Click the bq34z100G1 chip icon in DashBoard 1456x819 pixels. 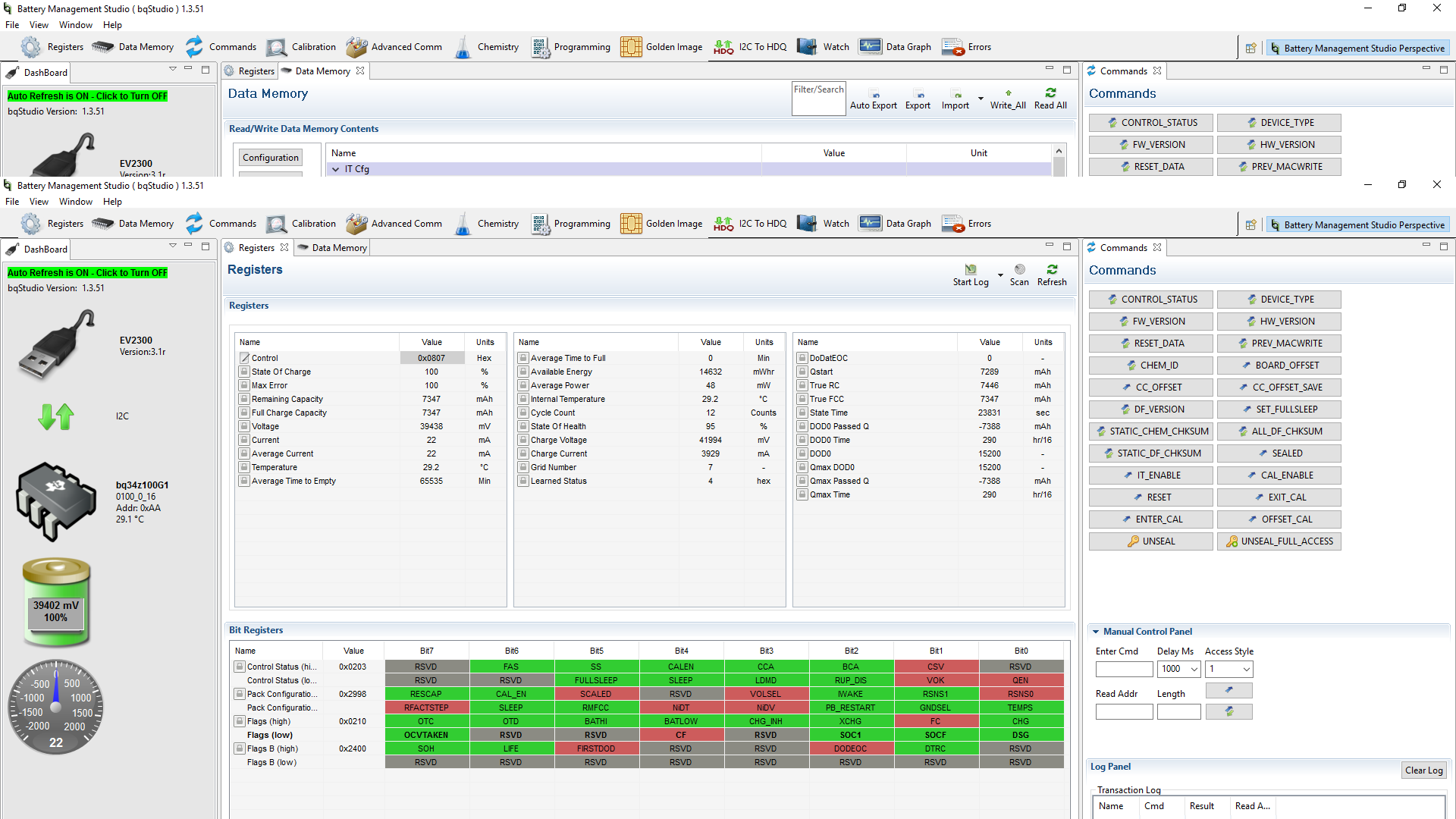tap(57, 501)
